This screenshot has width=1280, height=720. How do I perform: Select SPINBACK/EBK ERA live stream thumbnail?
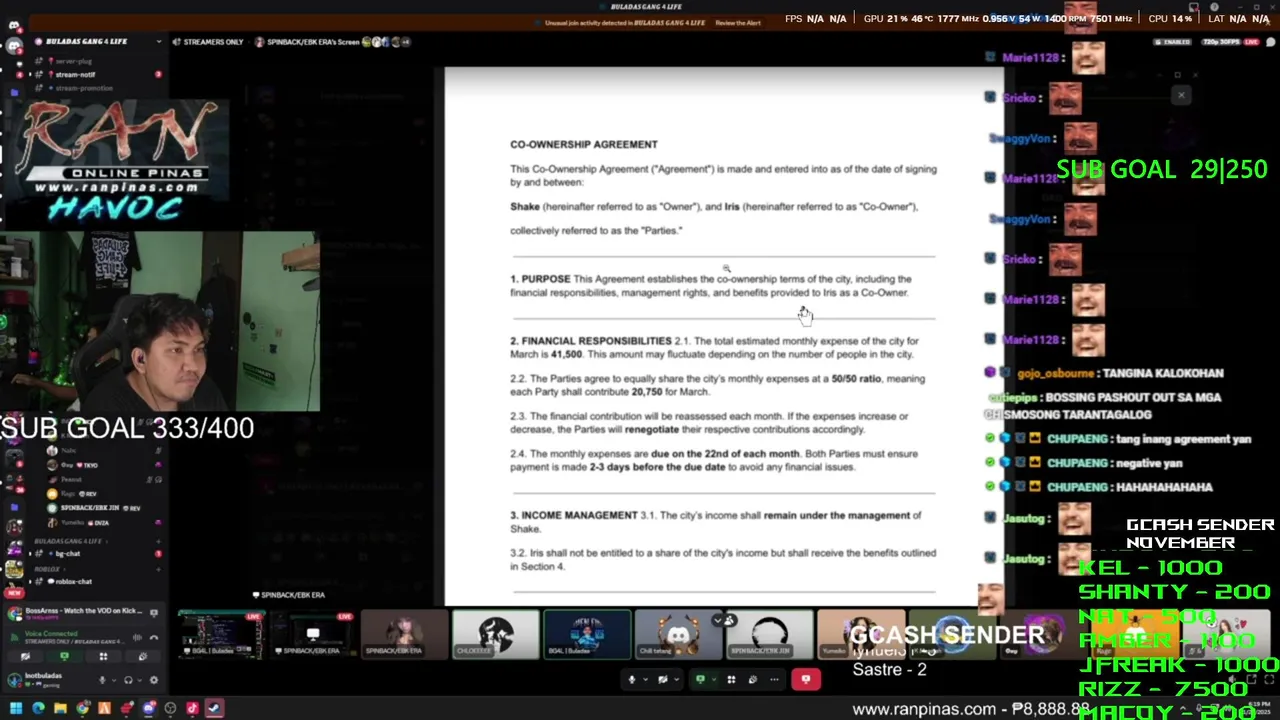pos(312,635)
